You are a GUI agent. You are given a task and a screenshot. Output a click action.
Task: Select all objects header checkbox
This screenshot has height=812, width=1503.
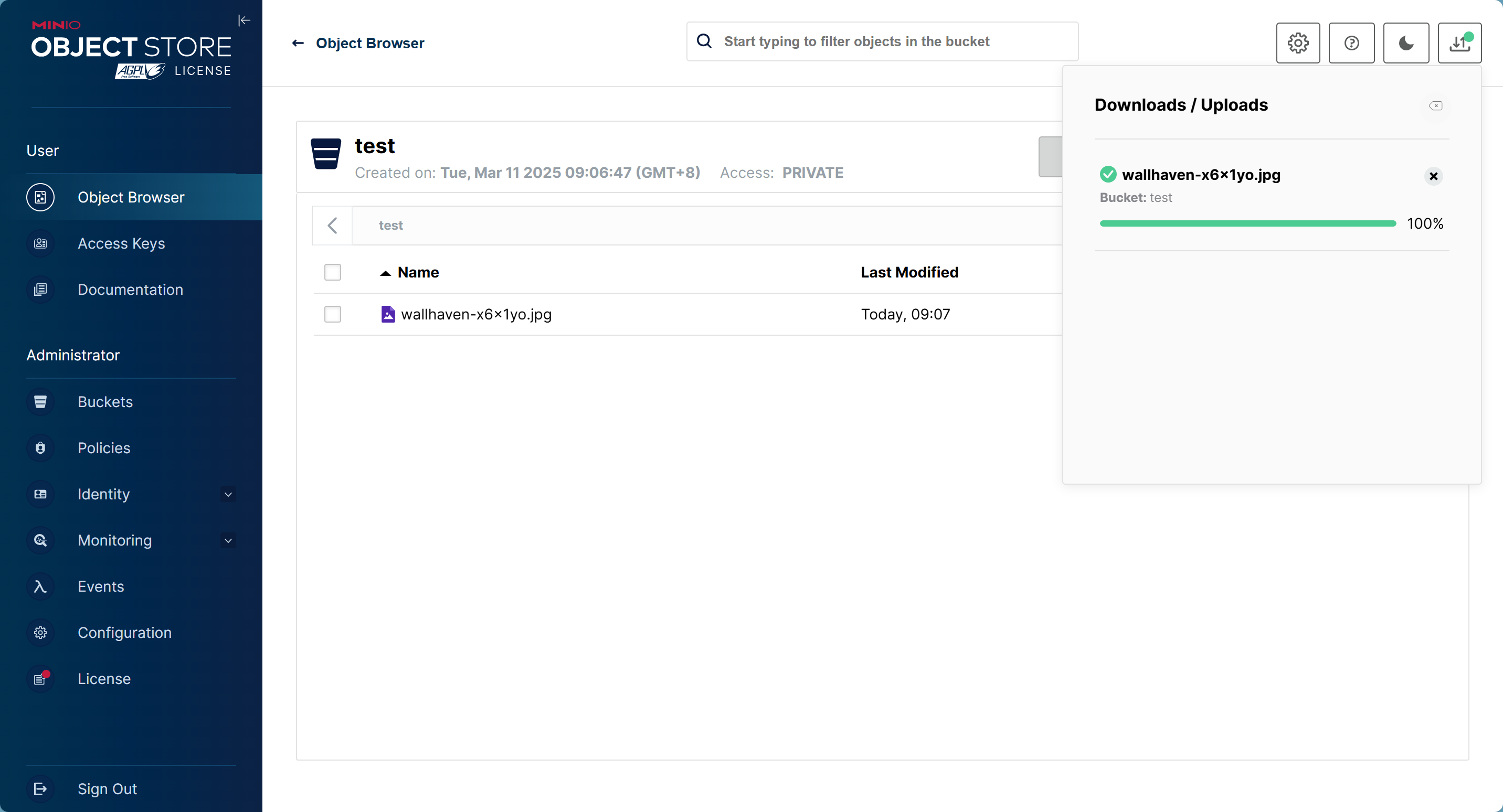[x=333, y=272]
